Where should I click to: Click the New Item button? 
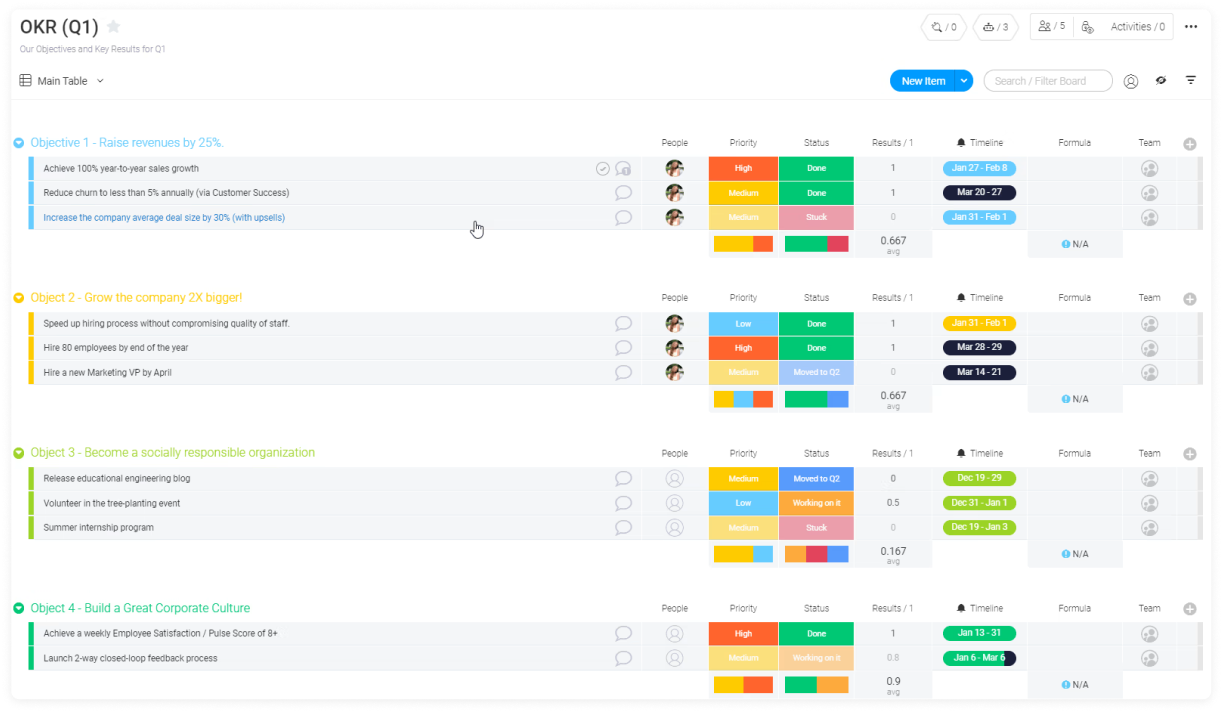[x=923, y=81]
